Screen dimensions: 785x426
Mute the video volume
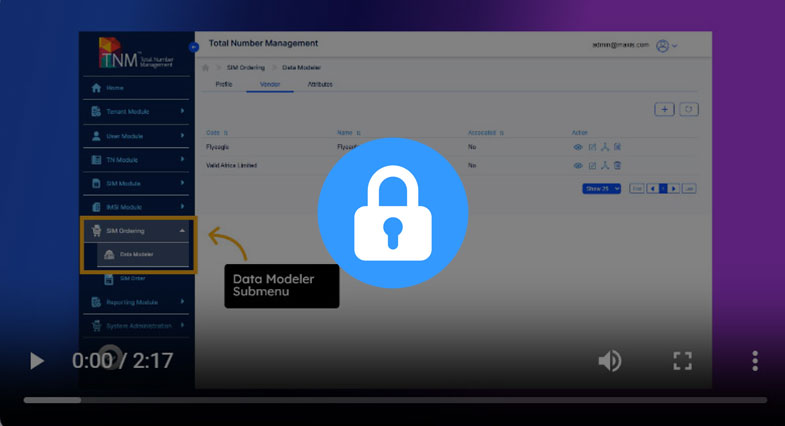click(609, 361)
